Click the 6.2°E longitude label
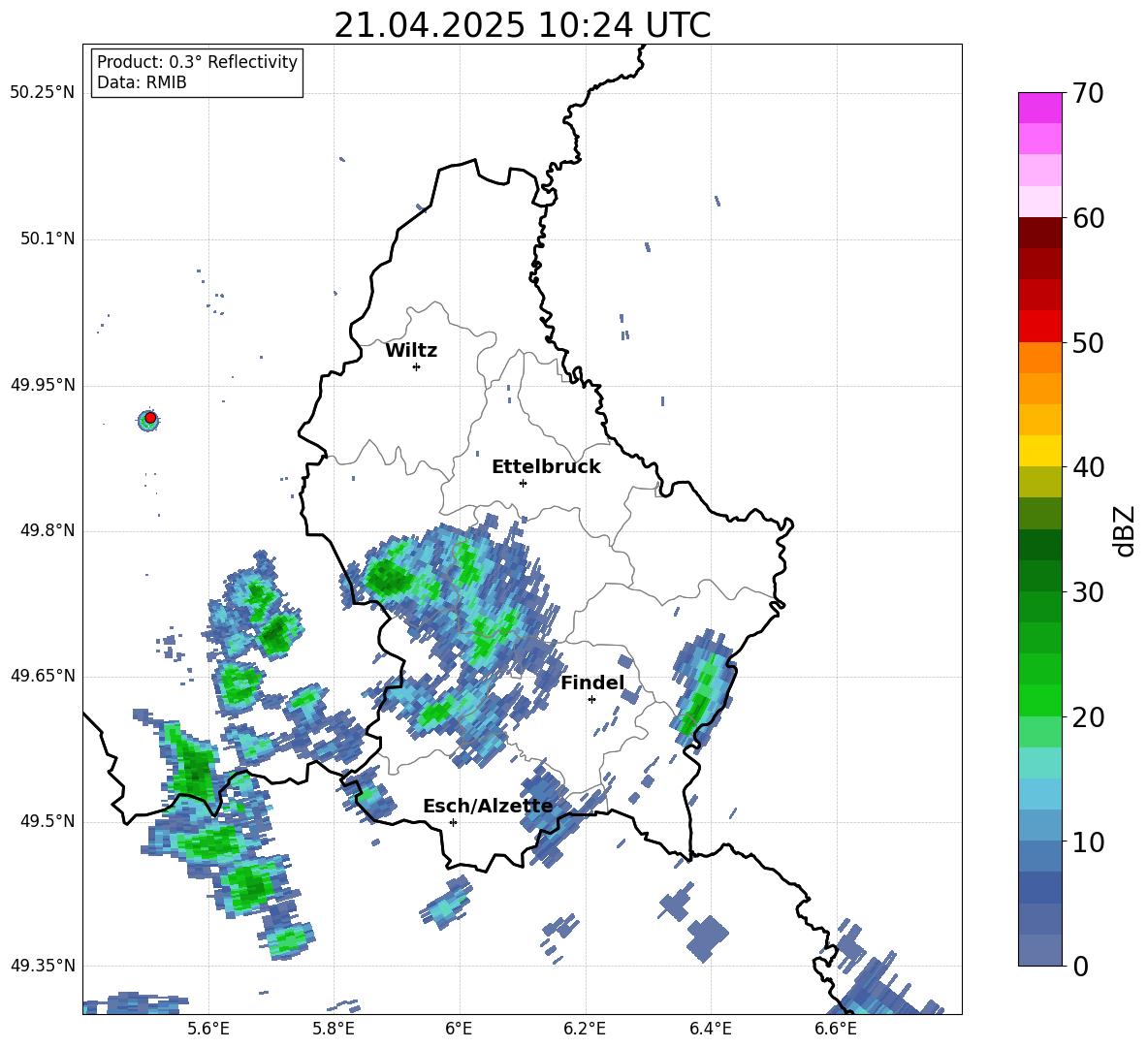Screen dimensions: 1148x1048 (x=585, y=1029)
